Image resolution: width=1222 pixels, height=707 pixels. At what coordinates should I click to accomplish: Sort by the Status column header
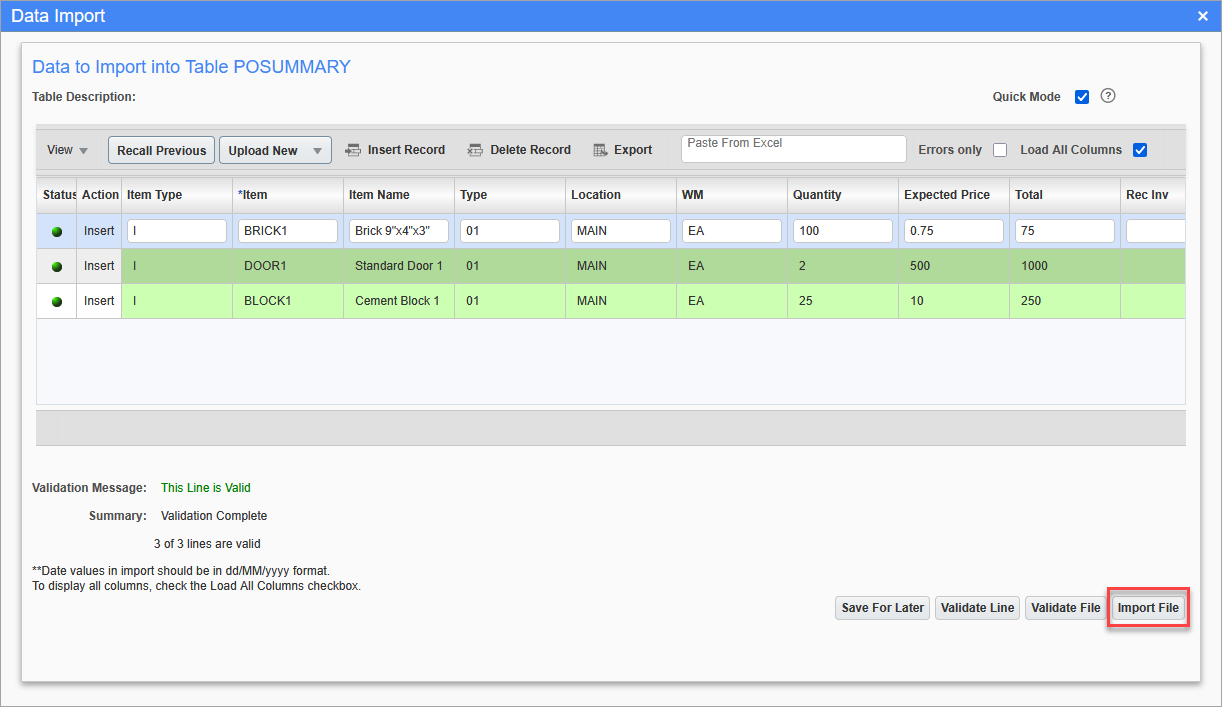coord(57,195)
